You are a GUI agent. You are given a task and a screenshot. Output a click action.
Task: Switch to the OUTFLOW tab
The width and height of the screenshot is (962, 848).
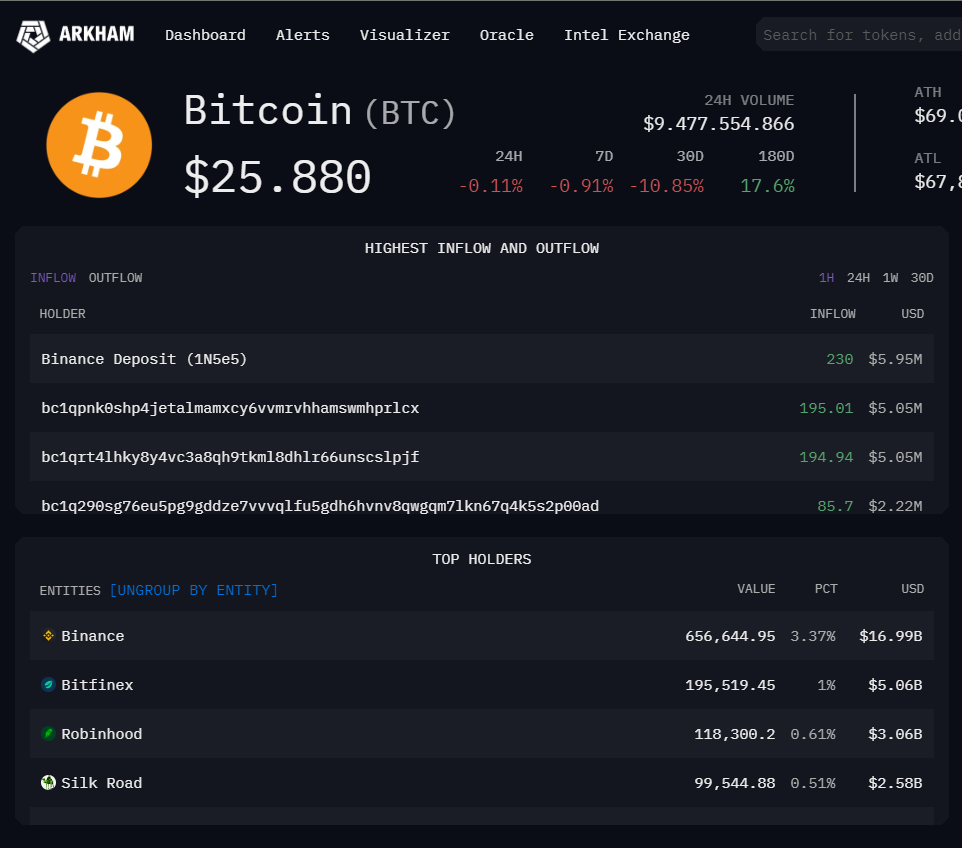pyautogui.click(x=115, y=278)
